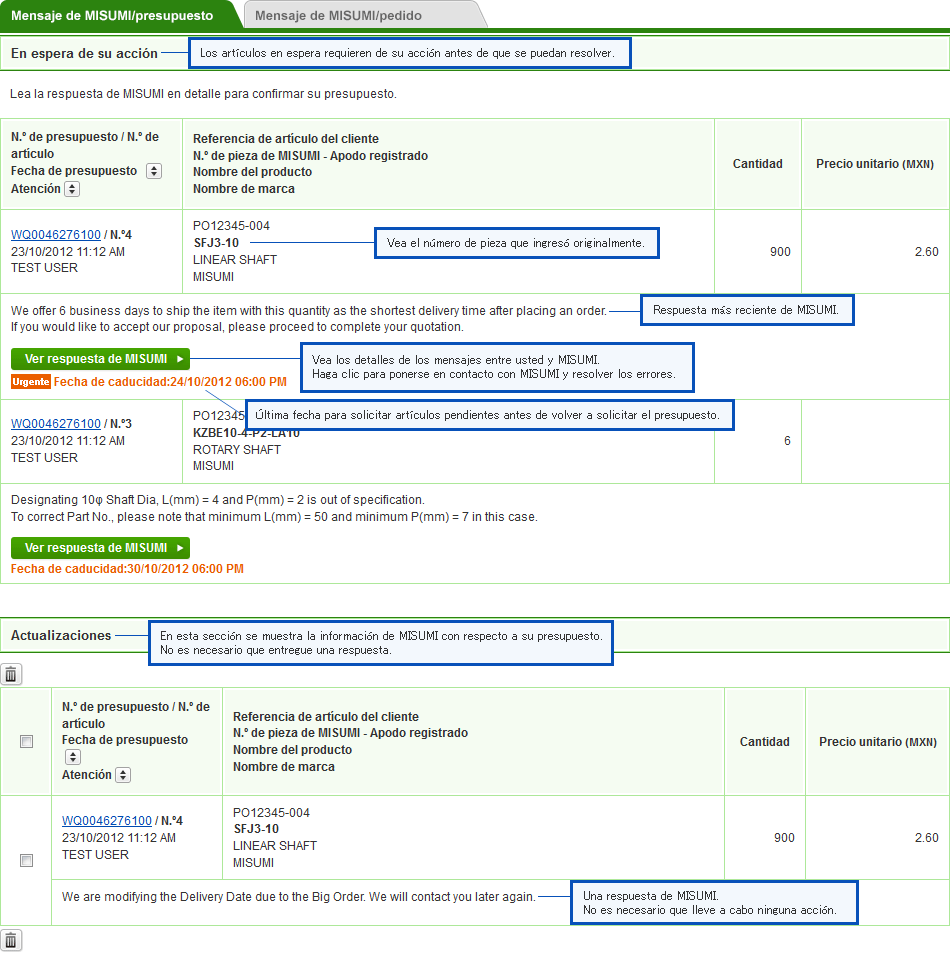Screen dimensions: 950x954
Task: Click the Cantidad header in the En espera table
Action: (758, 164)
